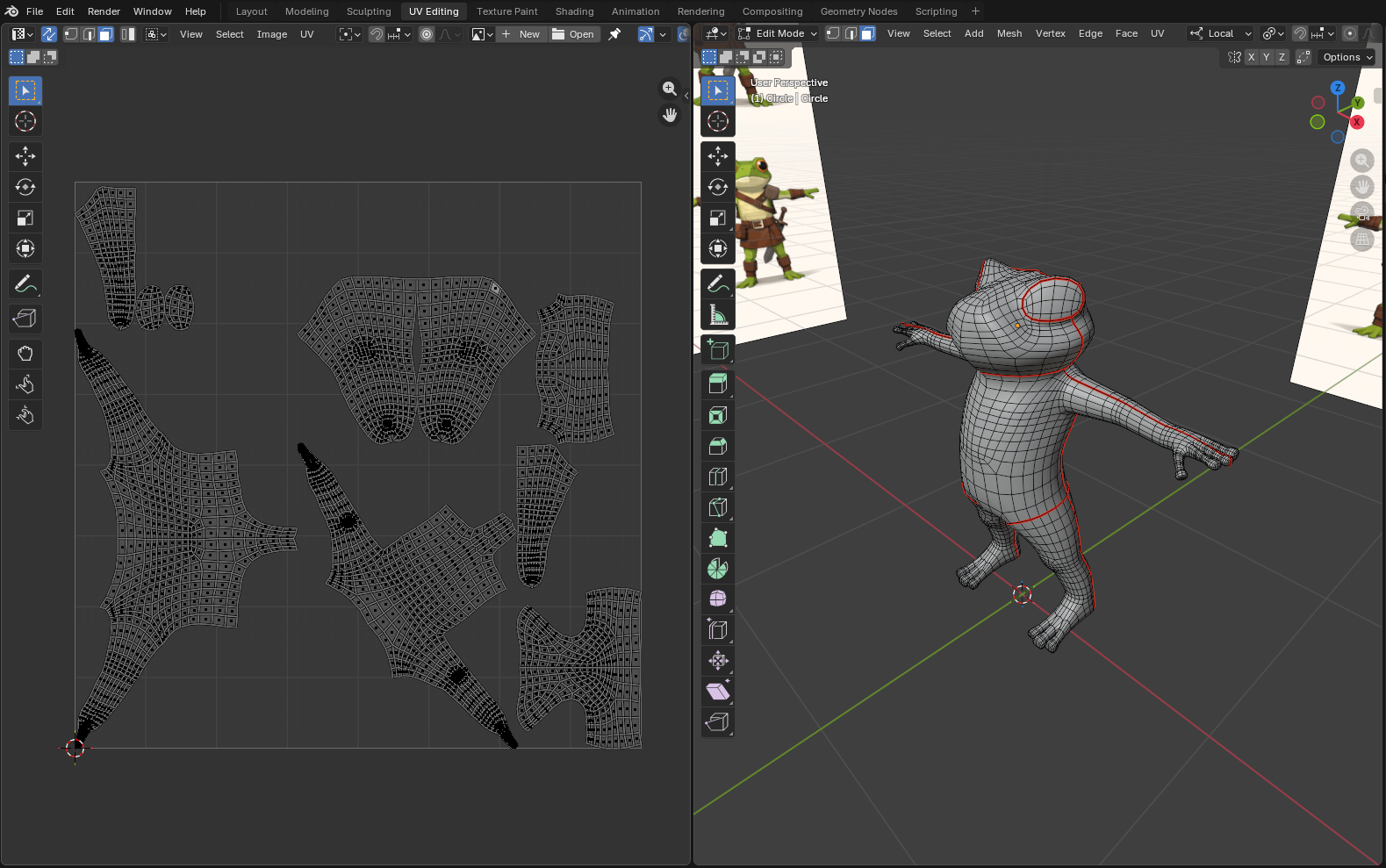Click the Z axis on the navigation gizmo
Viewport: 1386px width, 868px height.
1337,88
